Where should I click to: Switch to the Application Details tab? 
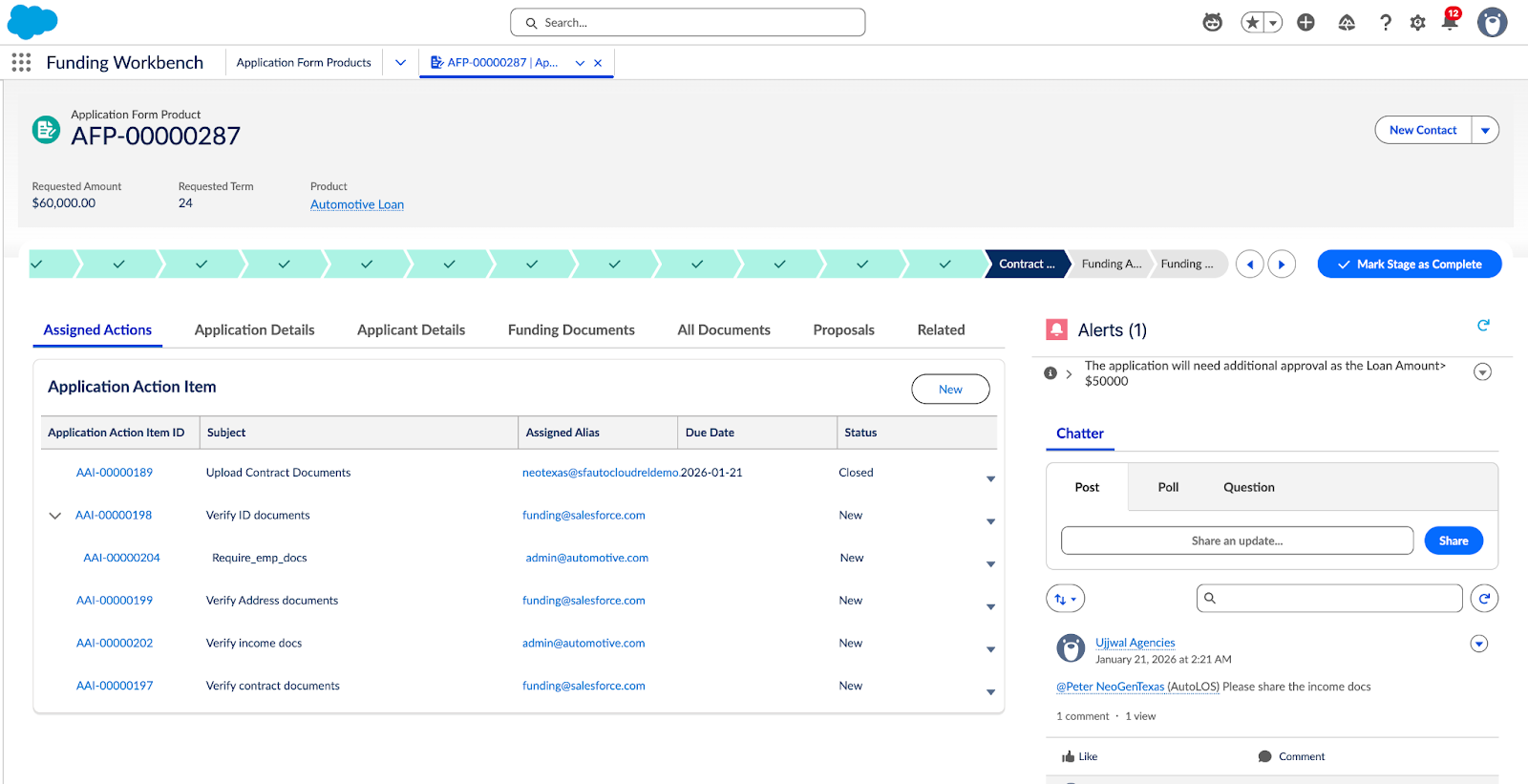pyautogui.click(x=254, y=329)
